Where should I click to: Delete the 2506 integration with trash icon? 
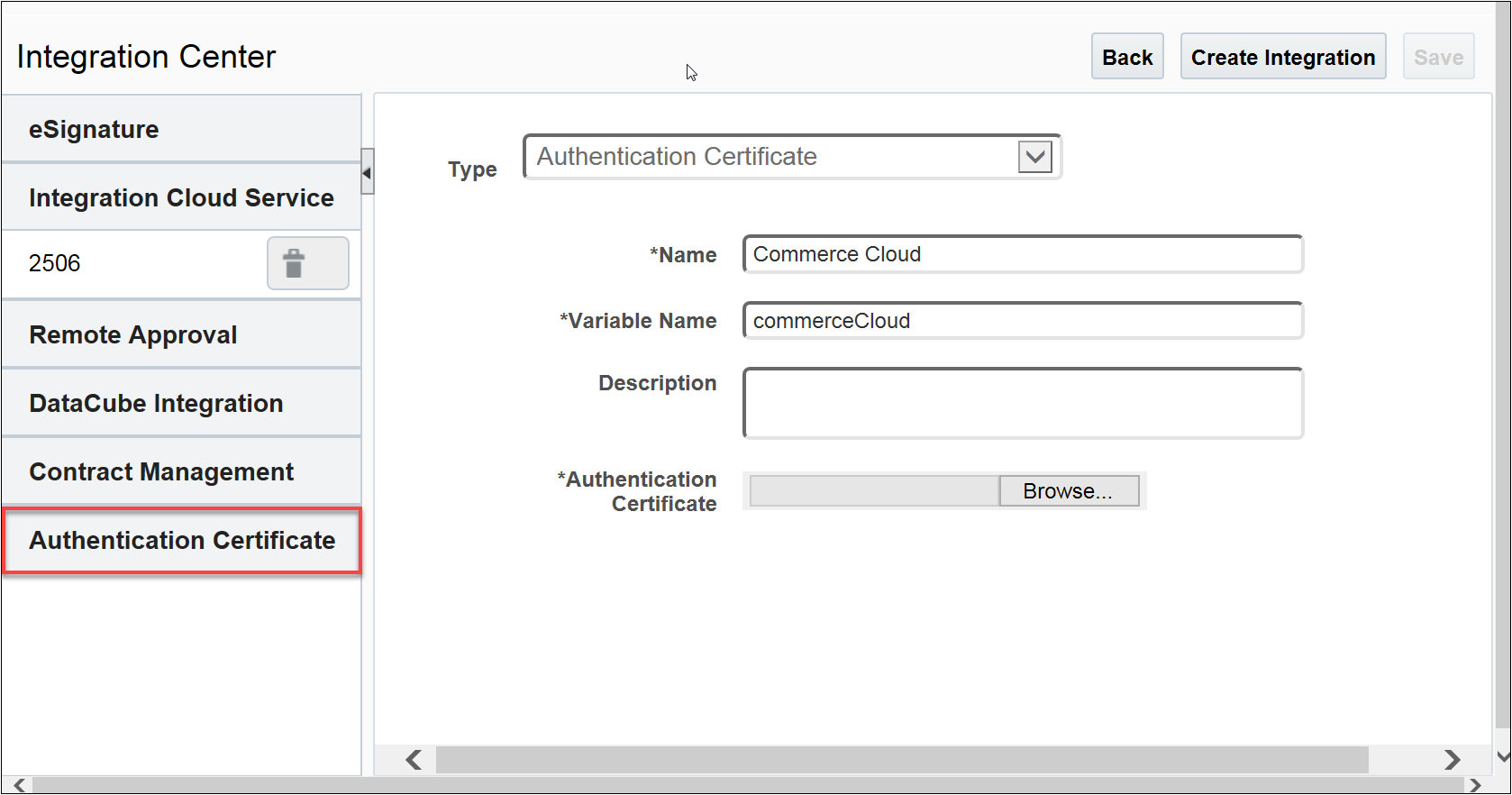tap(307, 263)
